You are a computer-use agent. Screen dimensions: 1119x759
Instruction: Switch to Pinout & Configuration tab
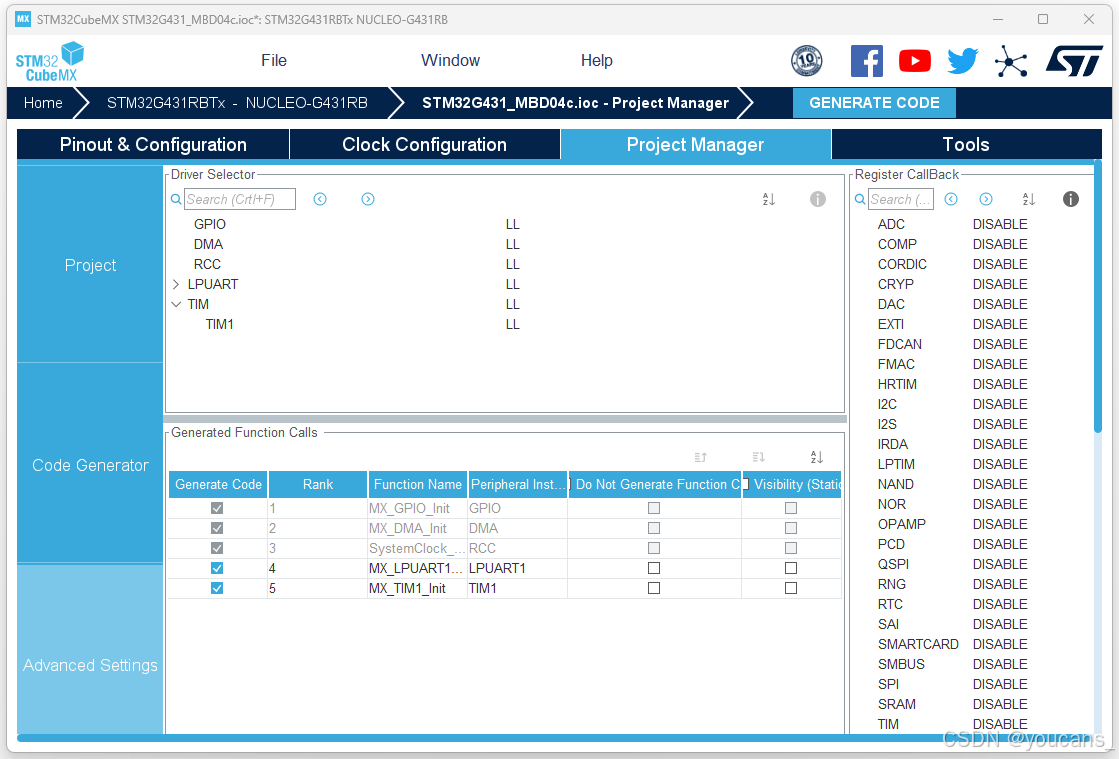click(x=153, y=145)
